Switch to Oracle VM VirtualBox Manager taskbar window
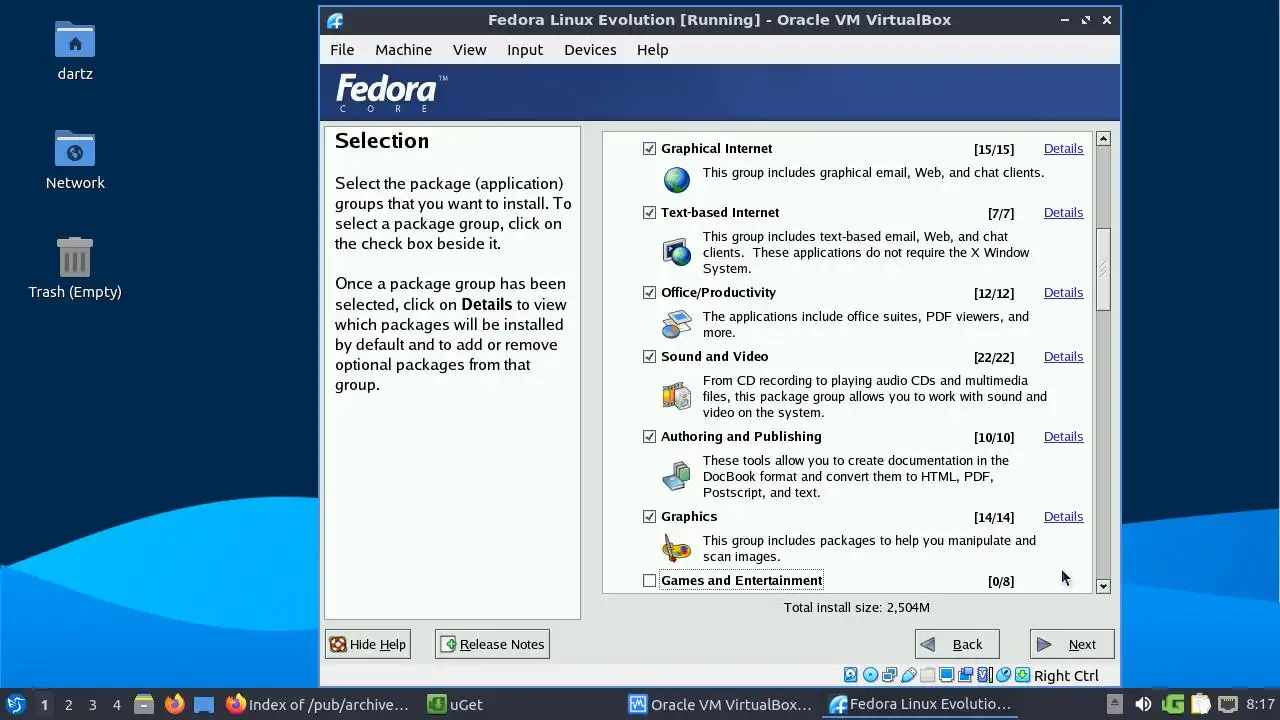This screenshot has width=1280, height=720. click(x=720, y=704)
